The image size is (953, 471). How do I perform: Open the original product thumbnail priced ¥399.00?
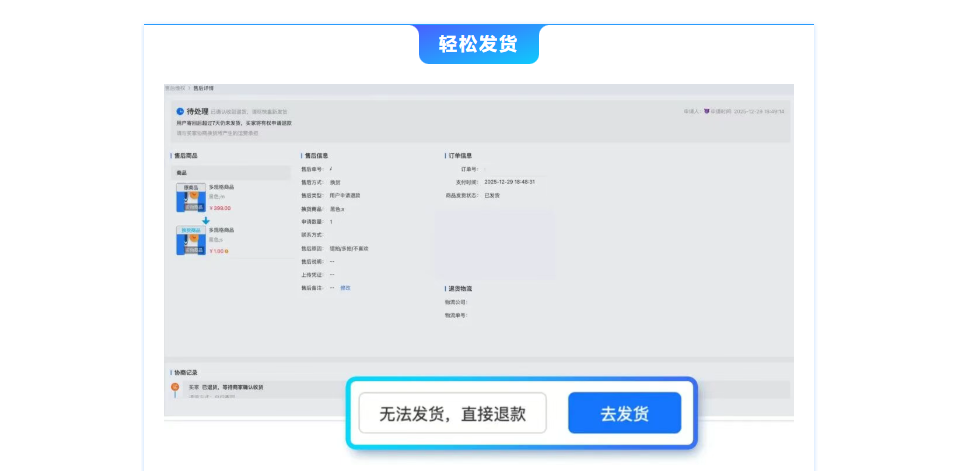coord(190,198)
